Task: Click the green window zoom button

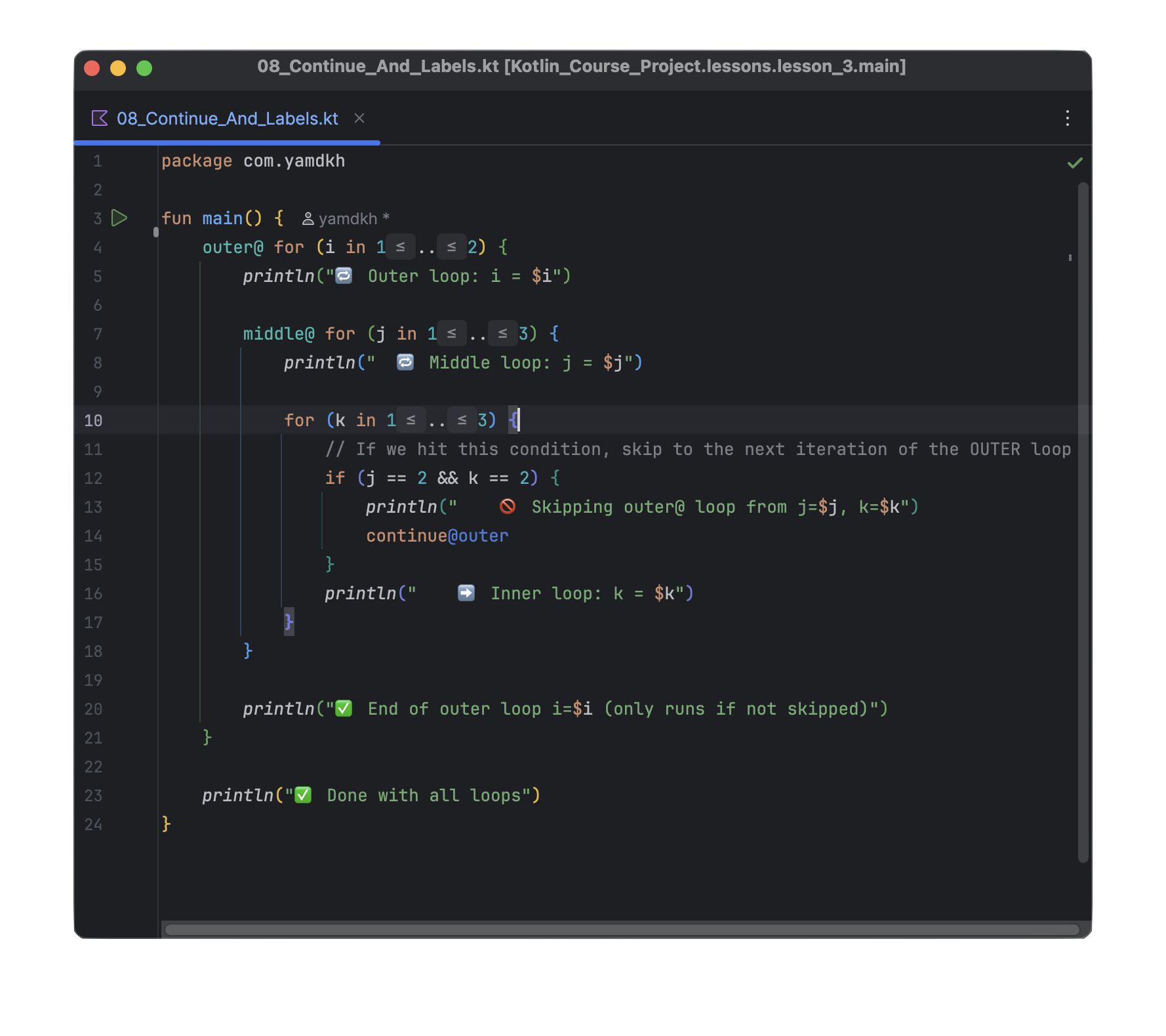Action: [144, 68]
